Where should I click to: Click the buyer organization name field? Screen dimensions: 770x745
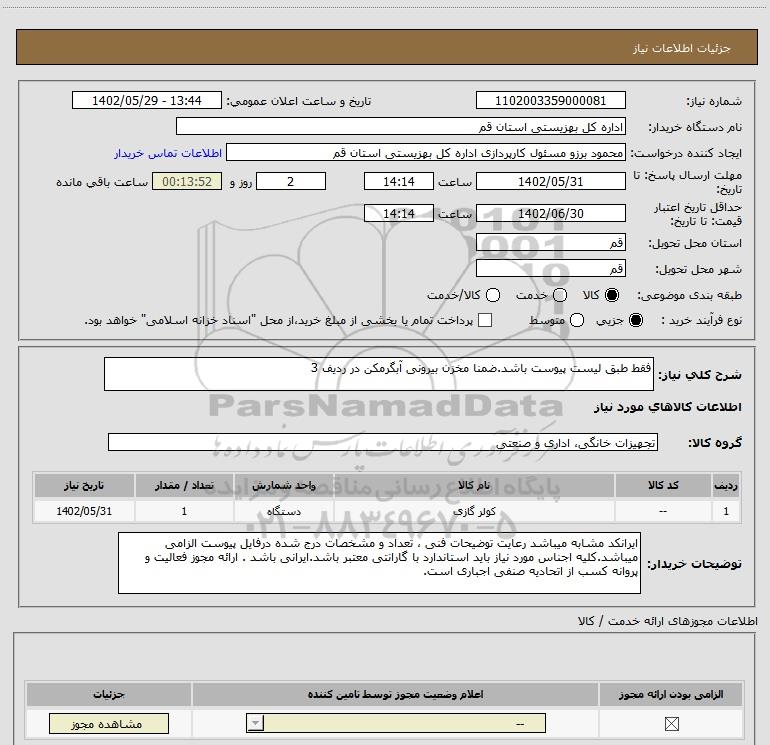401,126
